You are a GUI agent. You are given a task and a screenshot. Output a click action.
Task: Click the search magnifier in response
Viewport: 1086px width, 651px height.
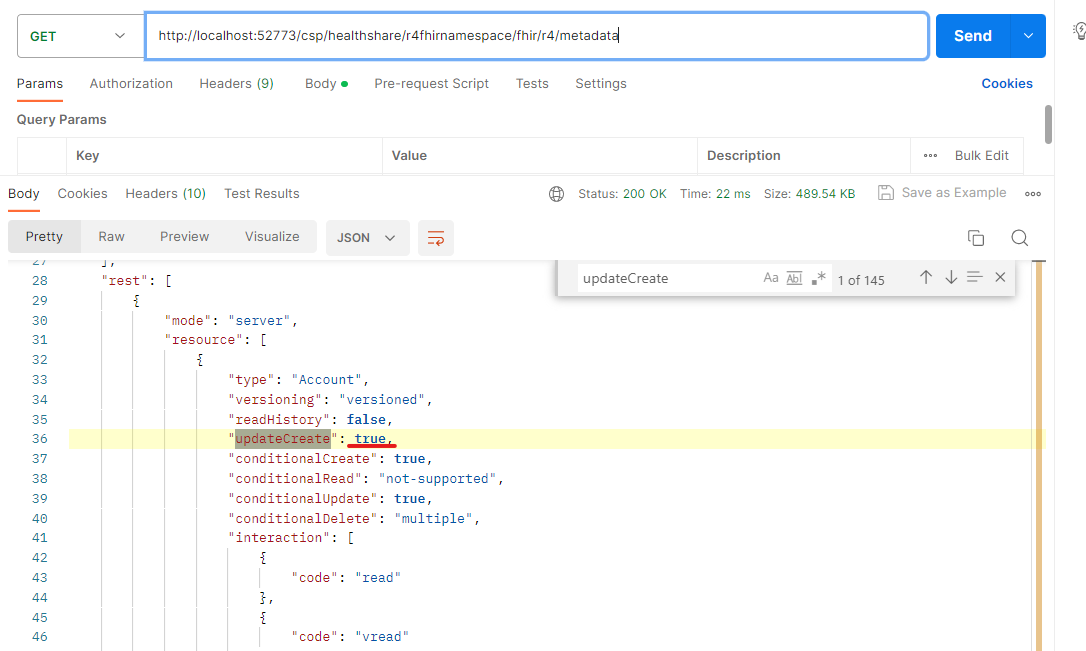(x=1019, y=237)
